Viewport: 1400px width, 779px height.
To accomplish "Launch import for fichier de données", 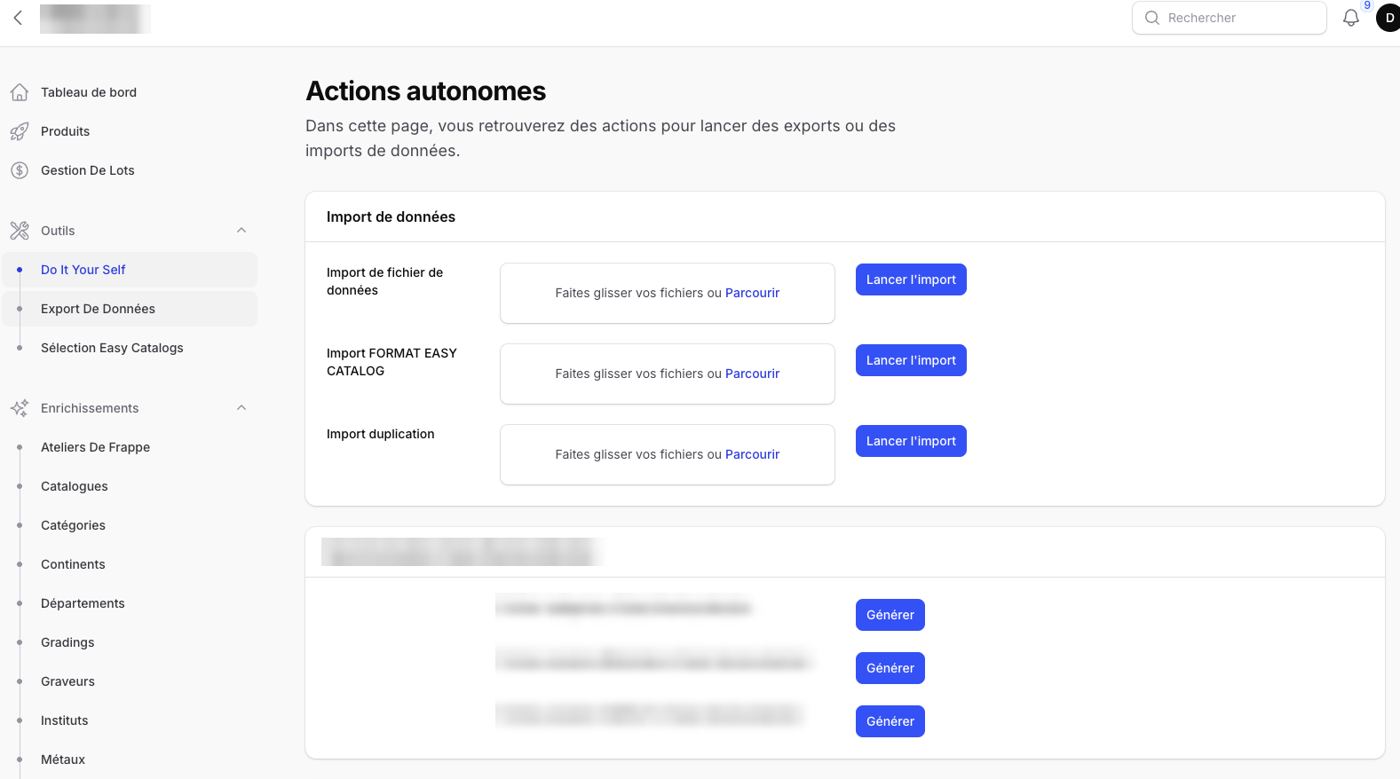I will click(911, 280).
